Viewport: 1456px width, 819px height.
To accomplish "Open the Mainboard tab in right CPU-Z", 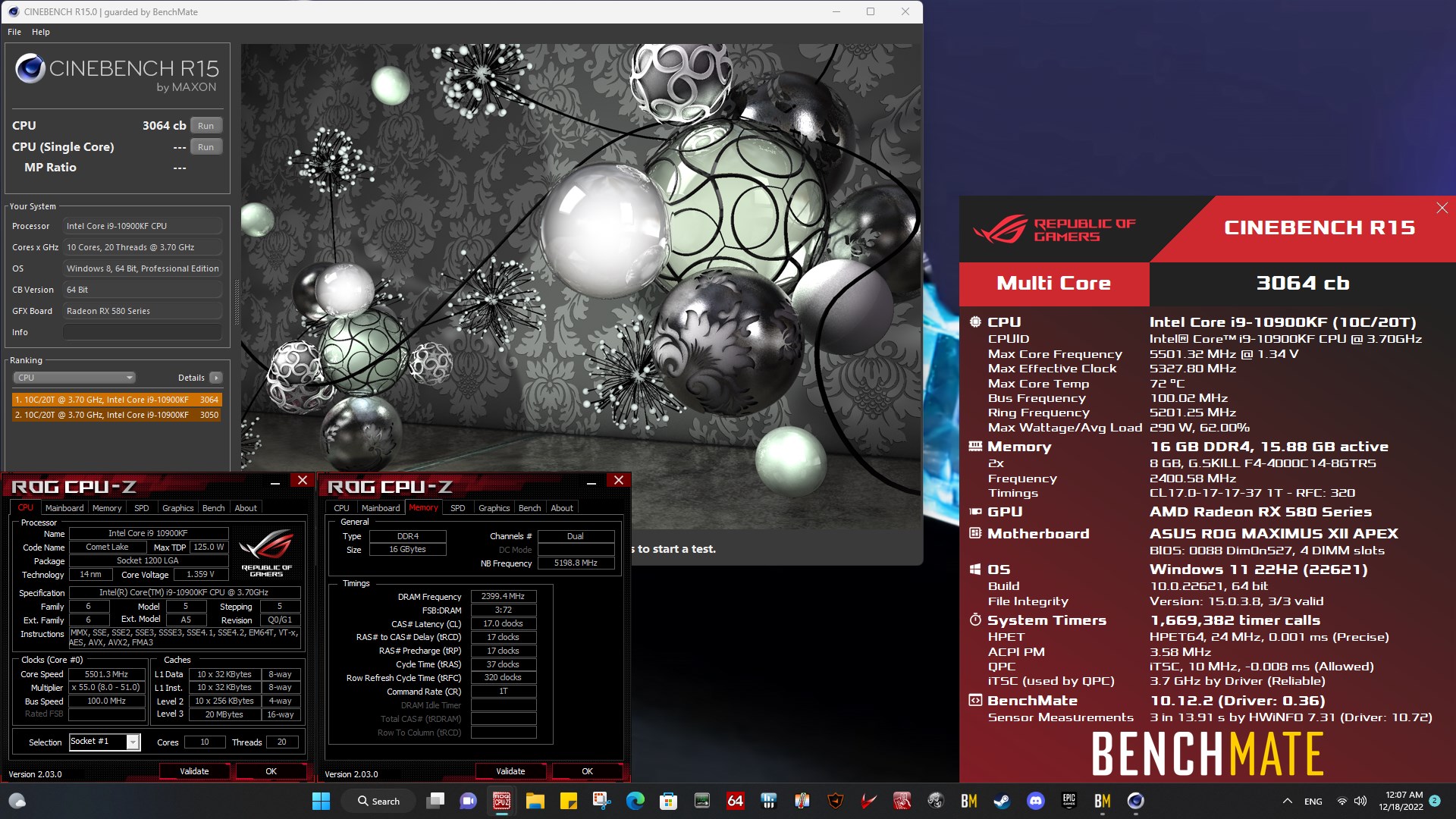I will 381,508.
